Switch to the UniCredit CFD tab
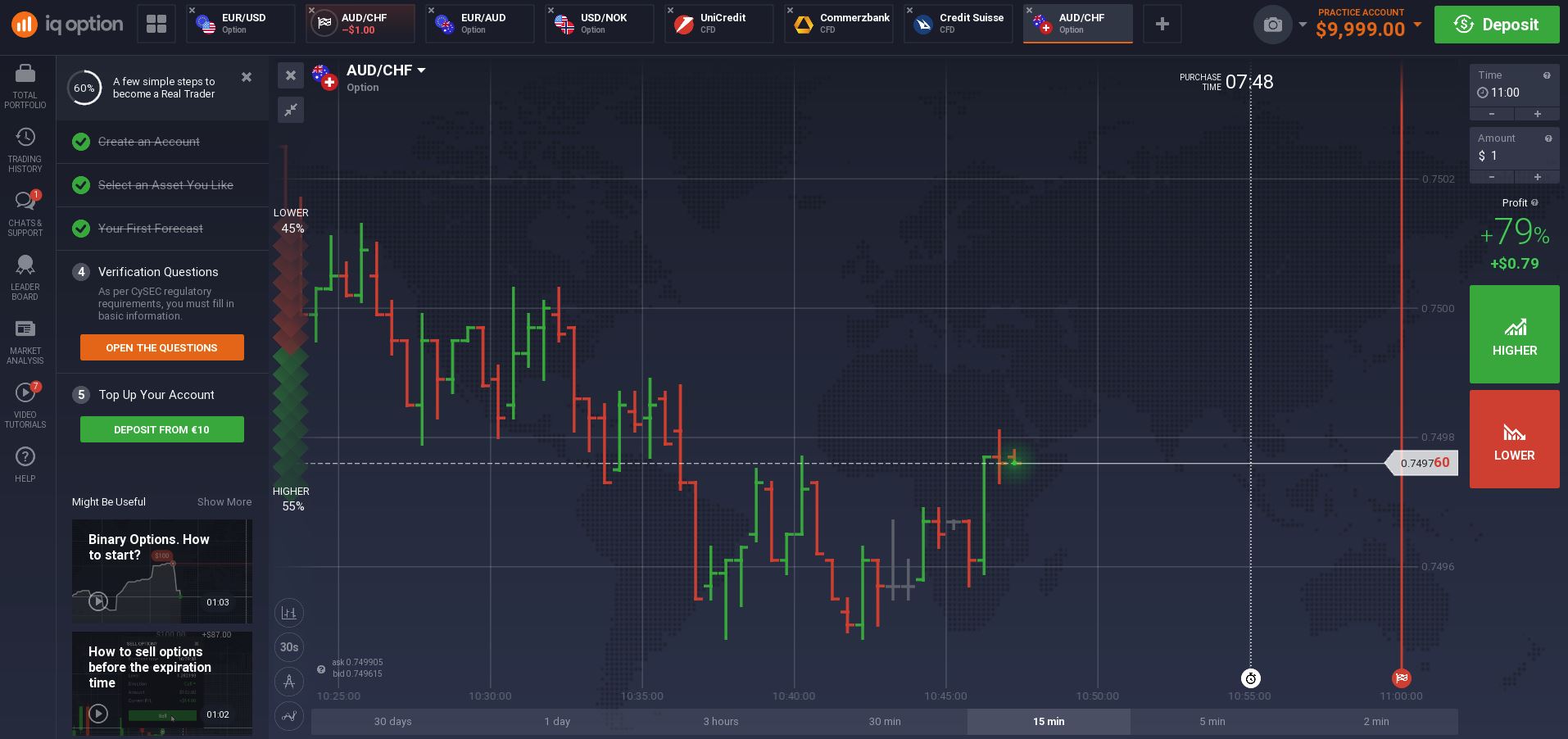The width and height of the screenshot is (1568, 739). (x=719, y=24)
